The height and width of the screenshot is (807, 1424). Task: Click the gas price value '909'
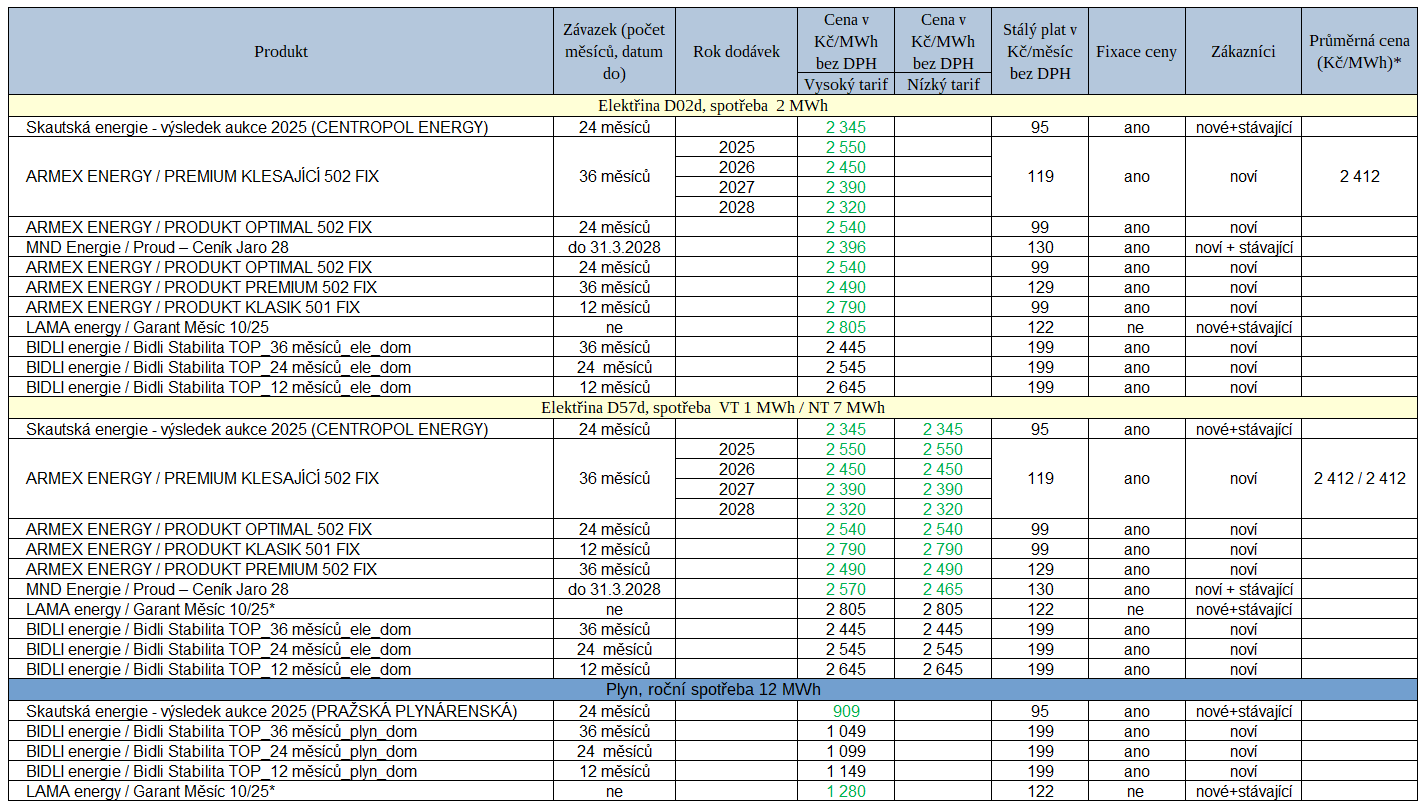(x=846, y=711)
